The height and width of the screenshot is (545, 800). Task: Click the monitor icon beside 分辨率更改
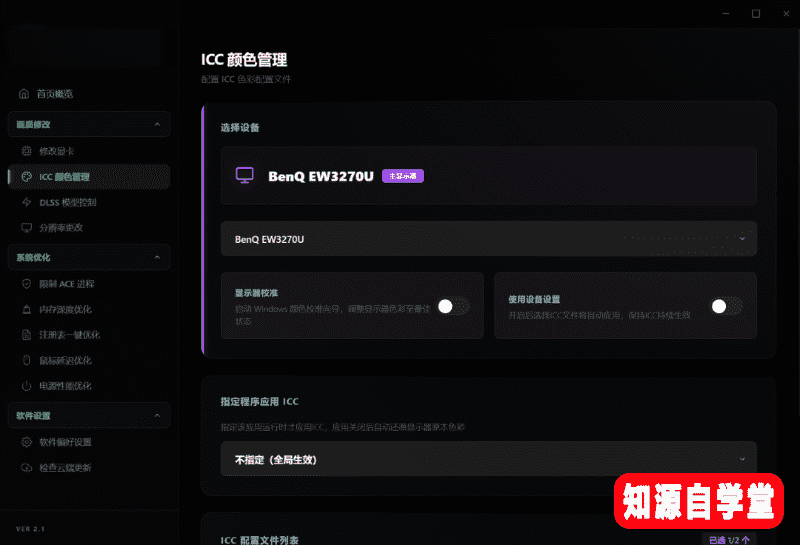(x=27, y=228)
